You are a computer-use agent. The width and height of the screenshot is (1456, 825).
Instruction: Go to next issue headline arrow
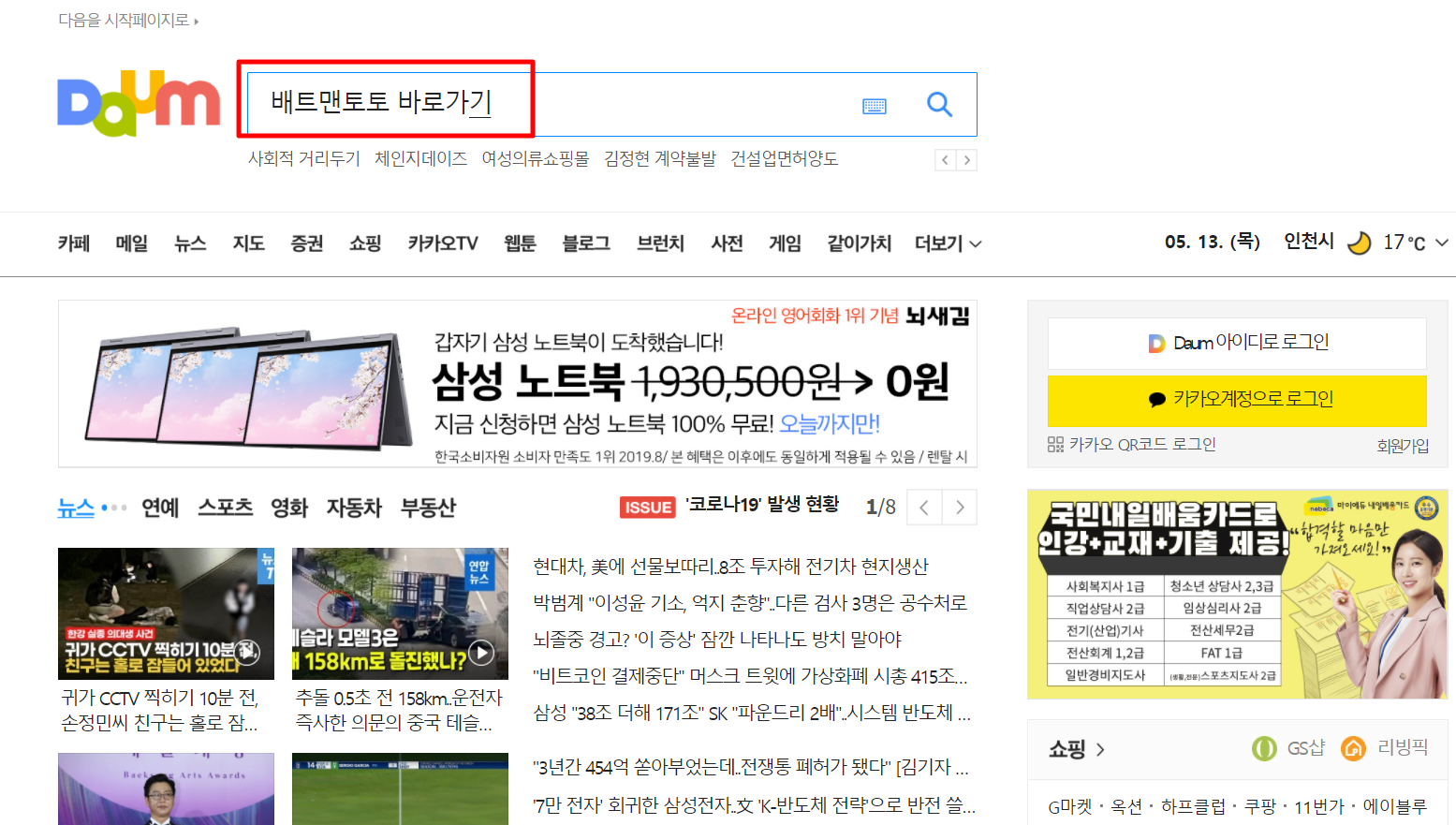tap(960, 508)
